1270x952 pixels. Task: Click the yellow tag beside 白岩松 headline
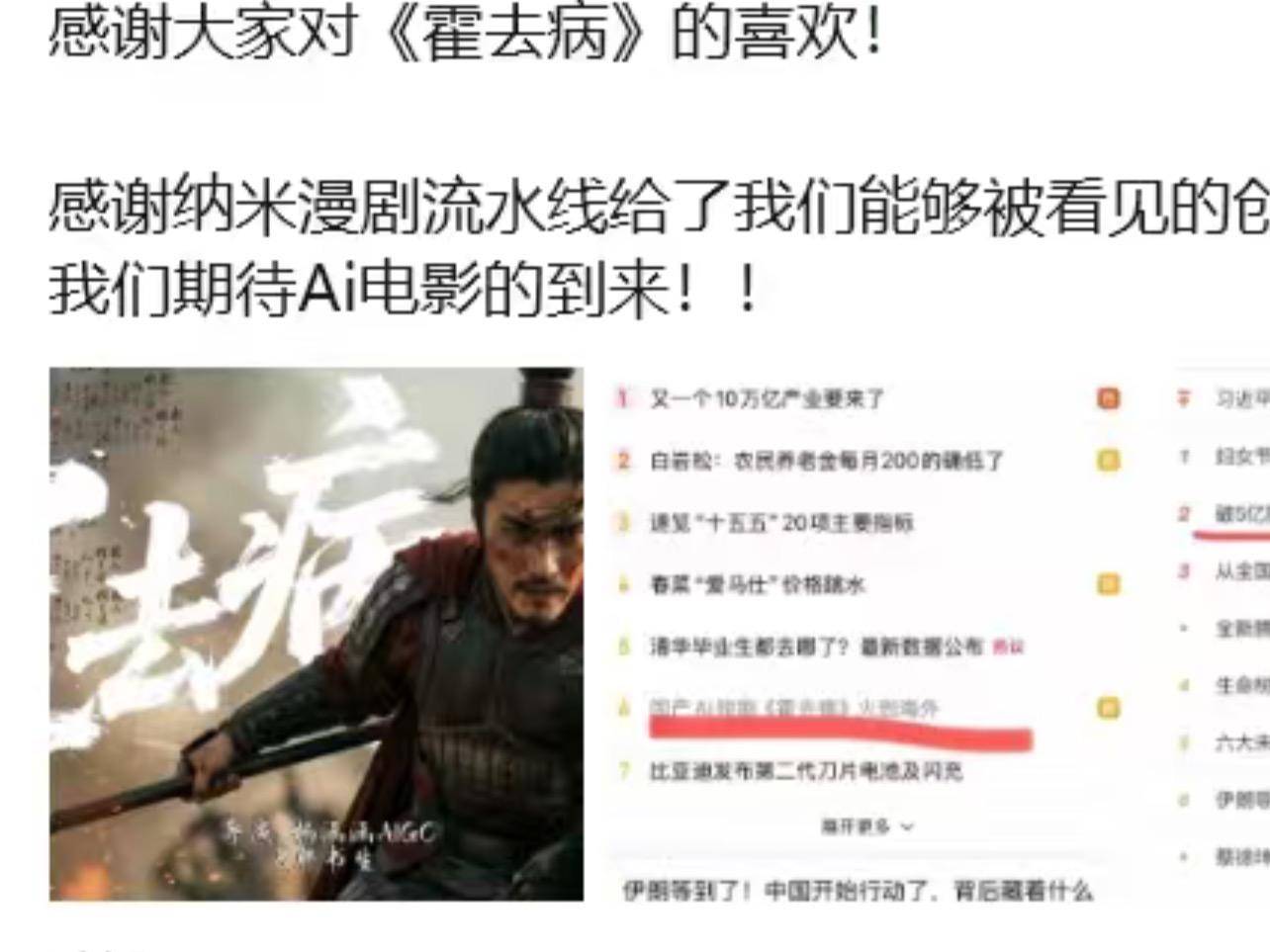coord(1109,461)
